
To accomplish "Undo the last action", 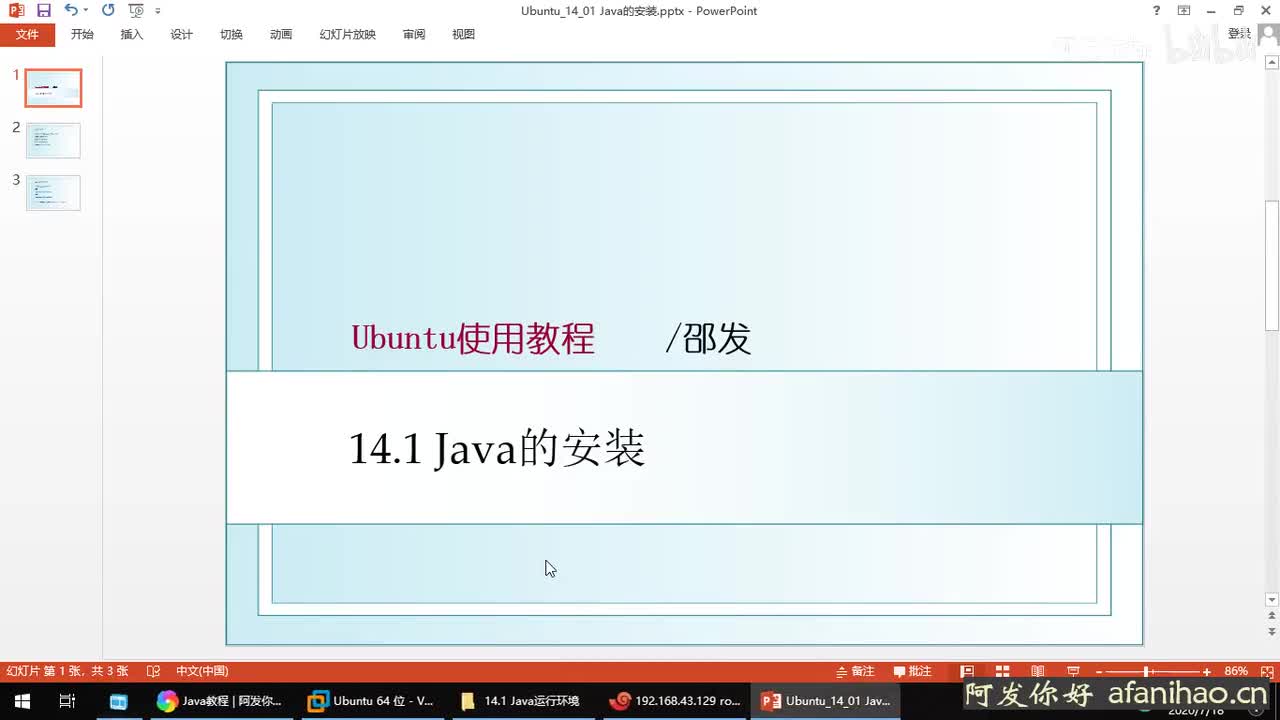I will tap(70, 11).
